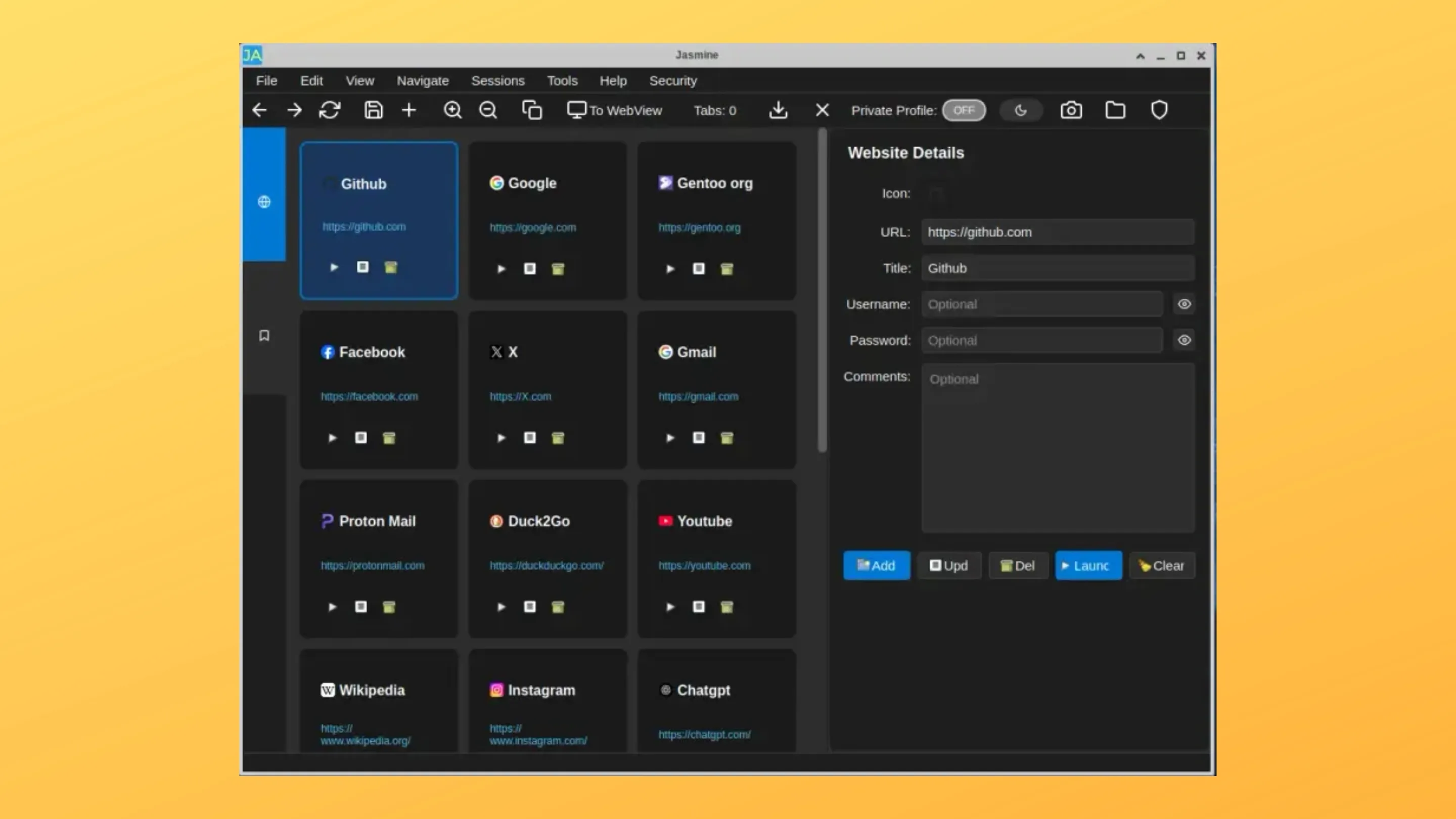The height and width of the screenshot is (819, 1456).
Task: Select the Chatgpt card
Action: click(x=717, y=701)
